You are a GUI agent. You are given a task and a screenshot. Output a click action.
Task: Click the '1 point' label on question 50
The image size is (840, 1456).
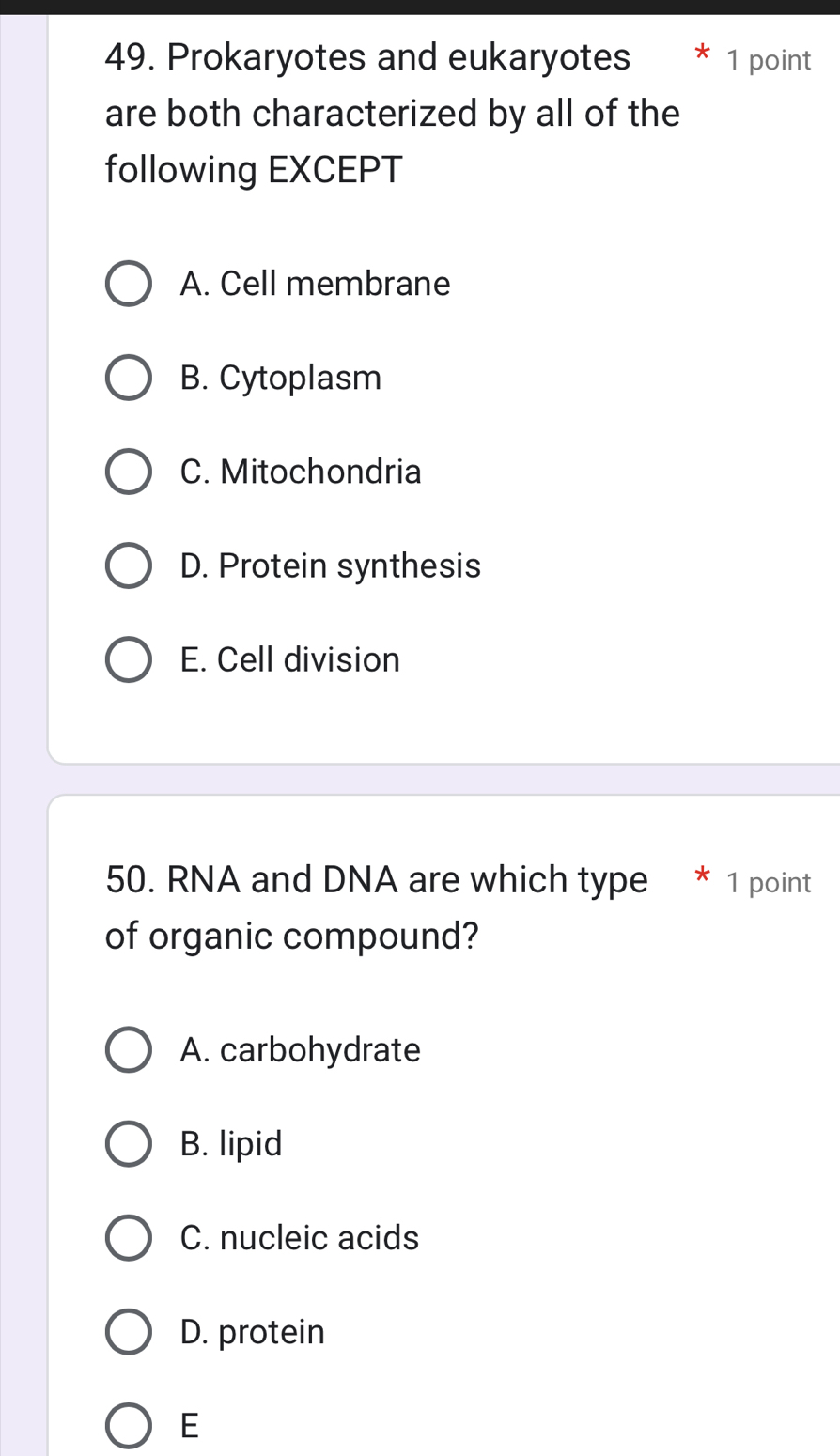[x=769, y=883]
